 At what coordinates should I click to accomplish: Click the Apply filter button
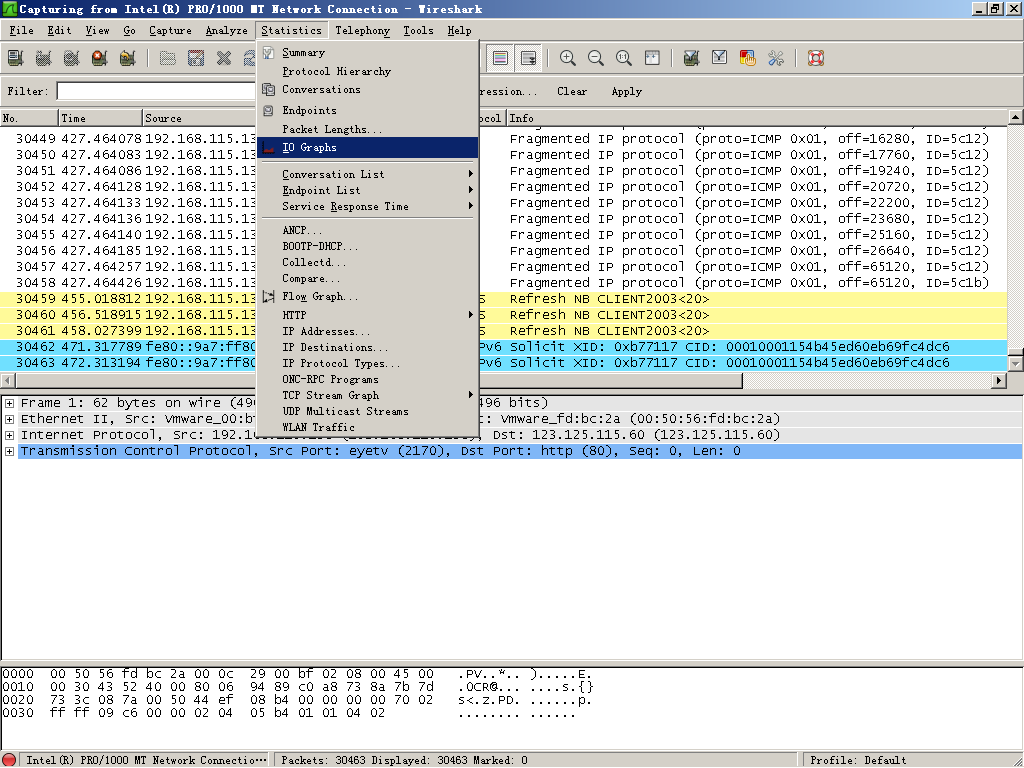point(626,91)
